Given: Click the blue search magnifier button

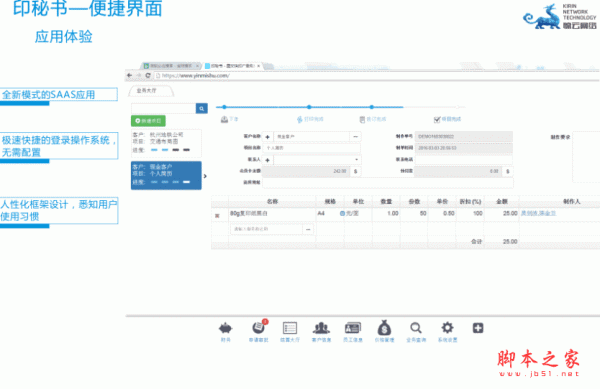Looking at the screenshot, I should (x=202, y=109).
